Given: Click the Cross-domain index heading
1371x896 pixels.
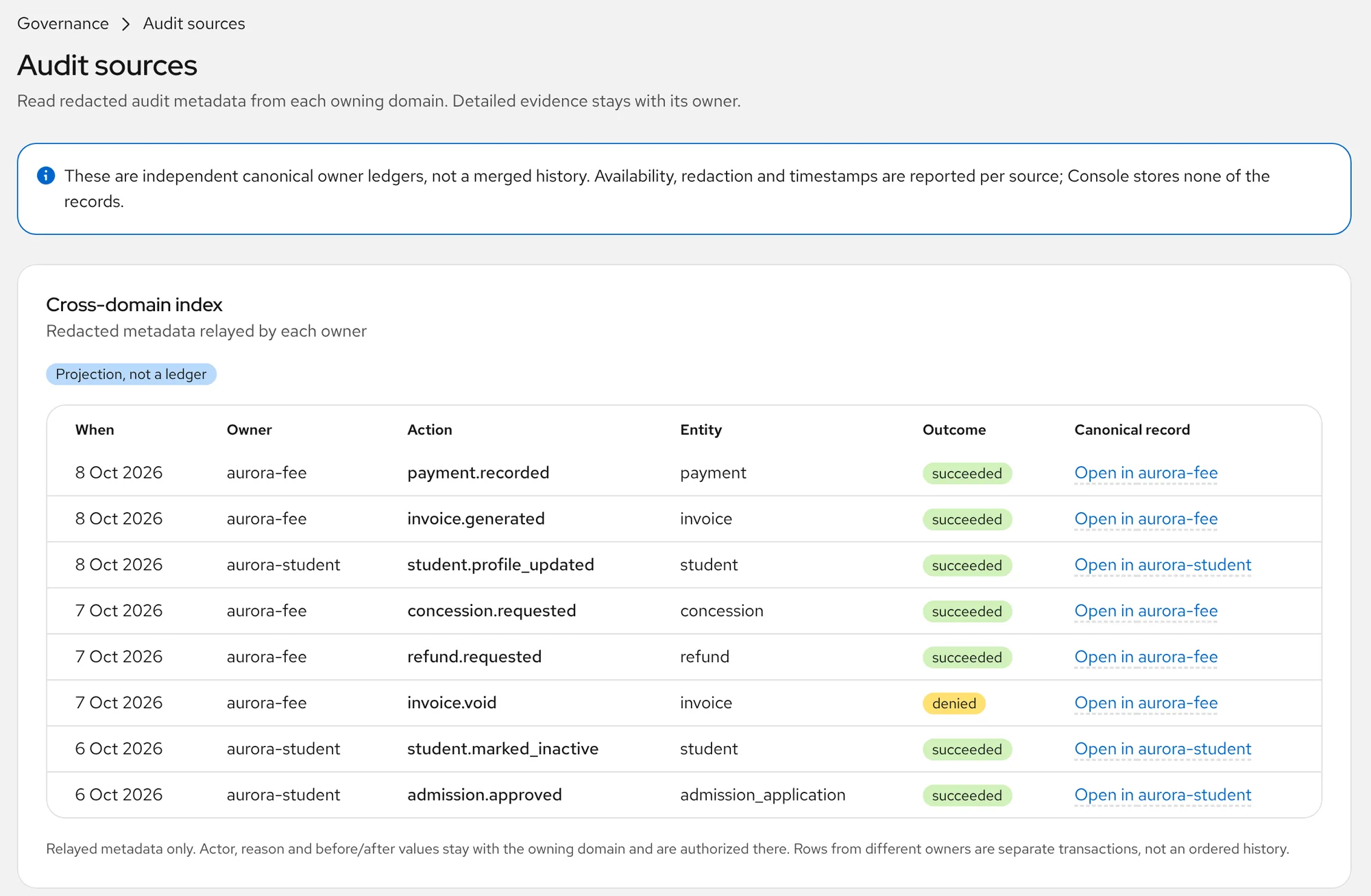Looking at the screenshot, I should tap(134, 304).
